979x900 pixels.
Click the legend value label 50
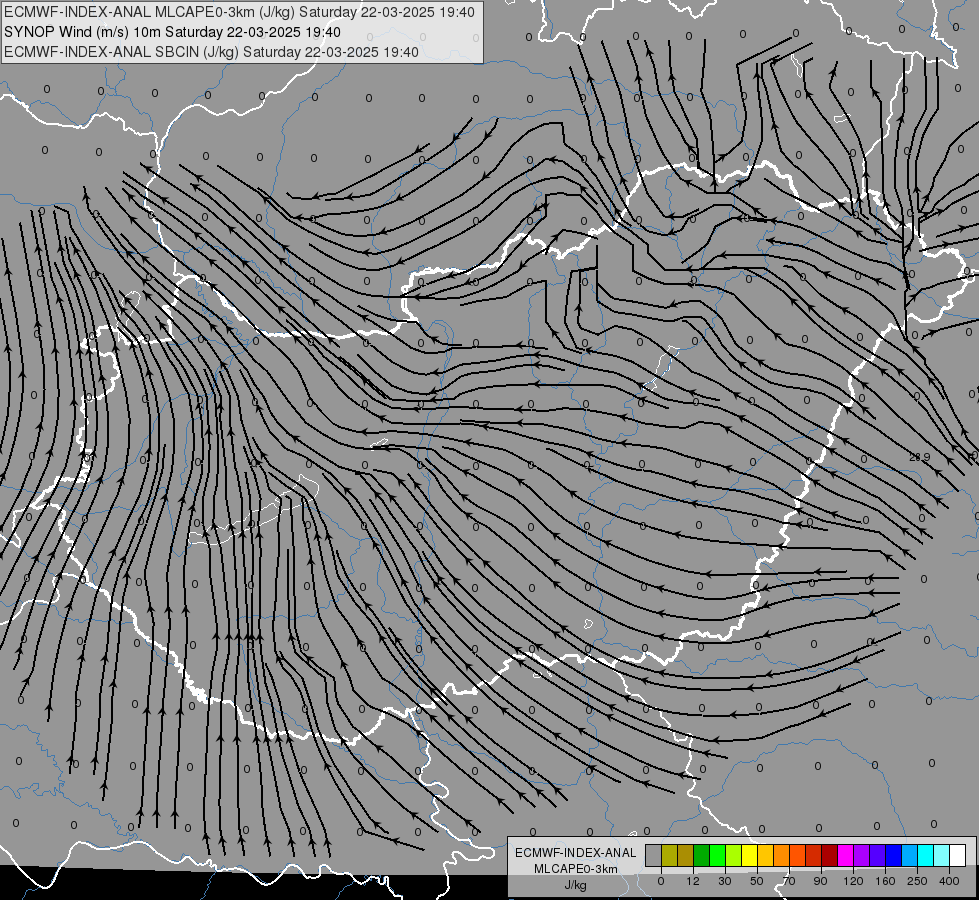(x=757, y=881)
